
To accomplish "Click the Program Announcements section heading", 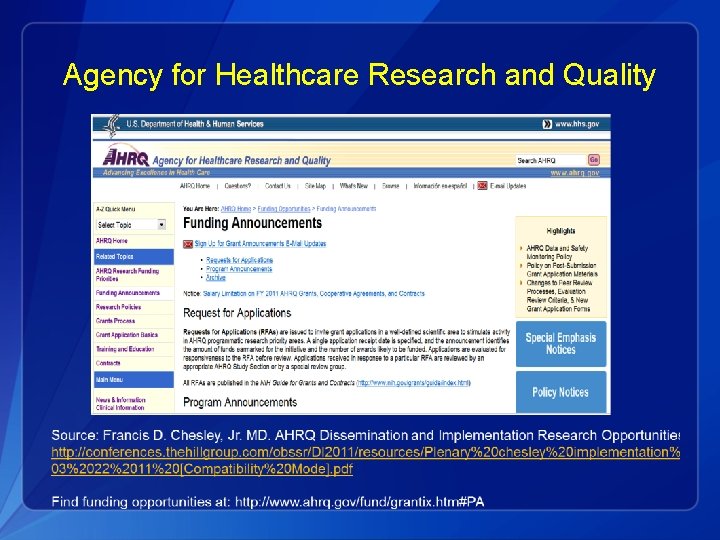I will (x=240, y=402).
